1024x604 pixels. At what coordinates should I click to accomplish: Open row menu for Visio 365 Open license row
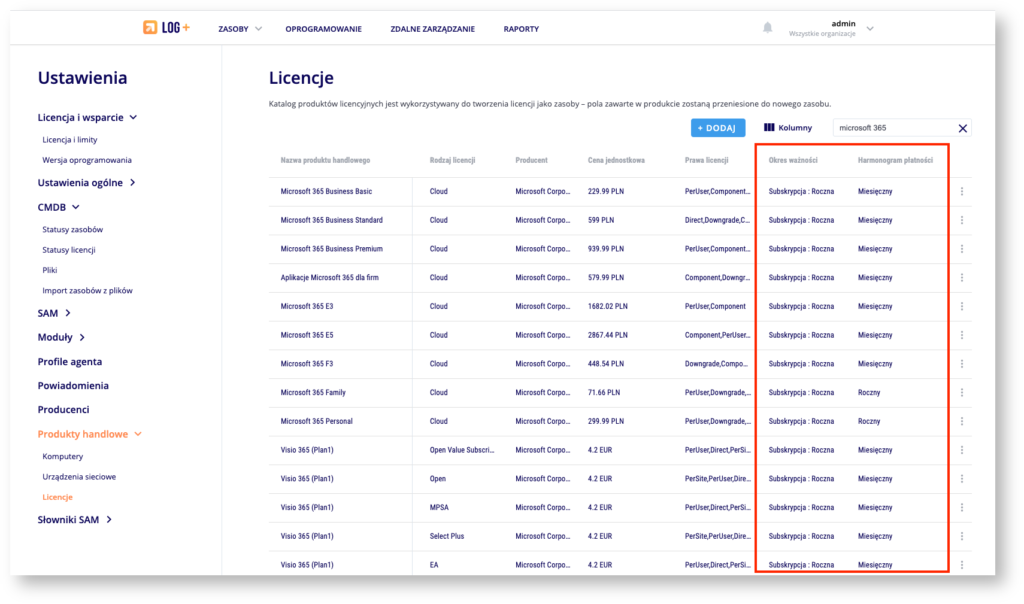coord(962,479)
